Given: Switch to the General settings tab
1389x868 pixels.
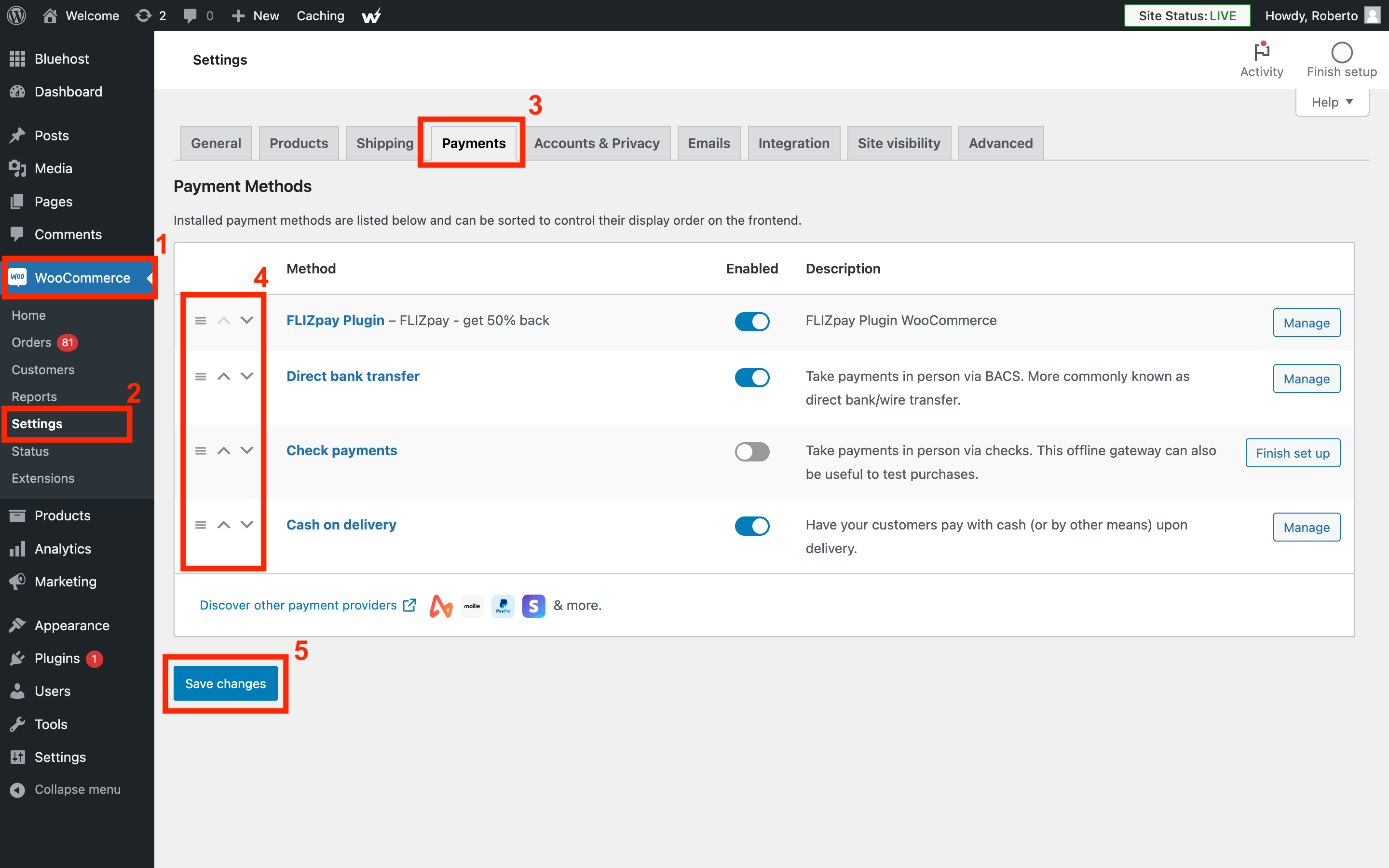Looking at the screenshot, I should [216, 143].
